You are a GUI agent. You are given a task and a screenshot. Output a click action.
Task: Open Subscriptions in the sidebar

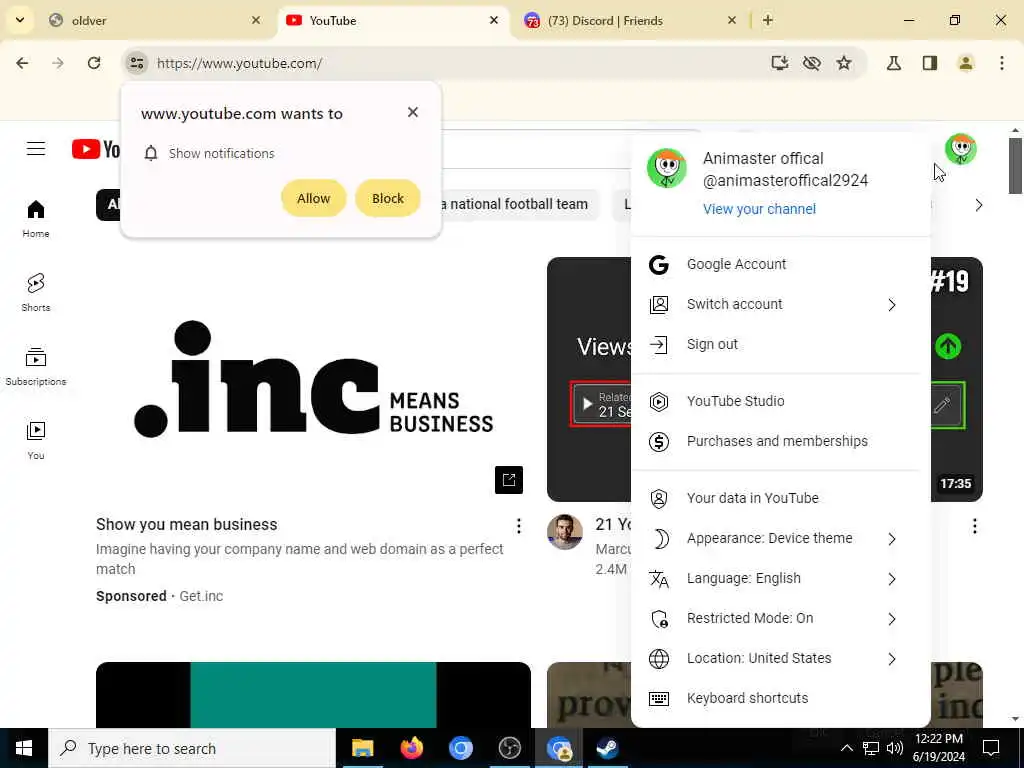click(x=36, y=366)
